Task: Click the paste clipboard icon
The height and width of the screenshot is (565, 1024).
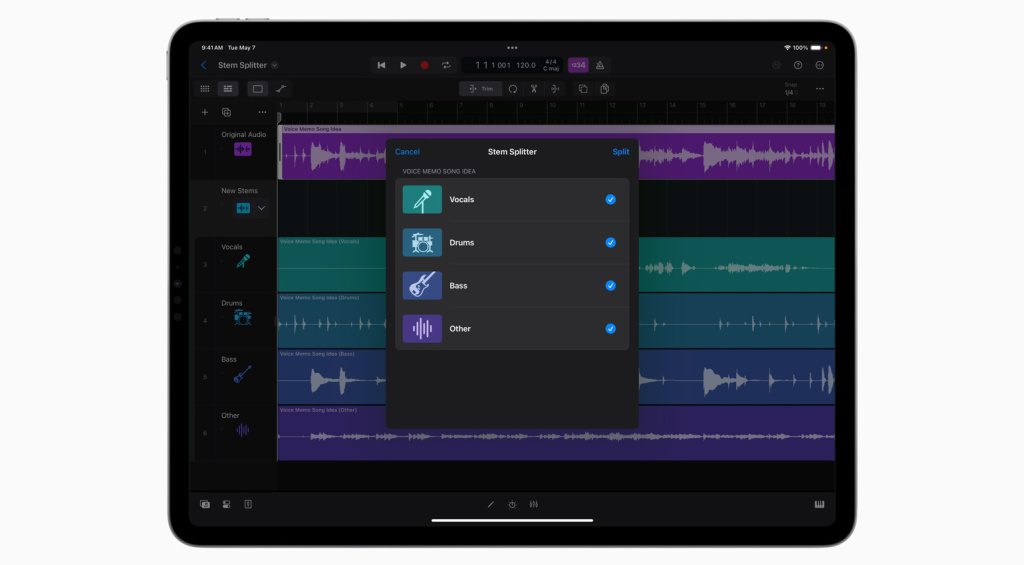Action: [x=605, y=89]
